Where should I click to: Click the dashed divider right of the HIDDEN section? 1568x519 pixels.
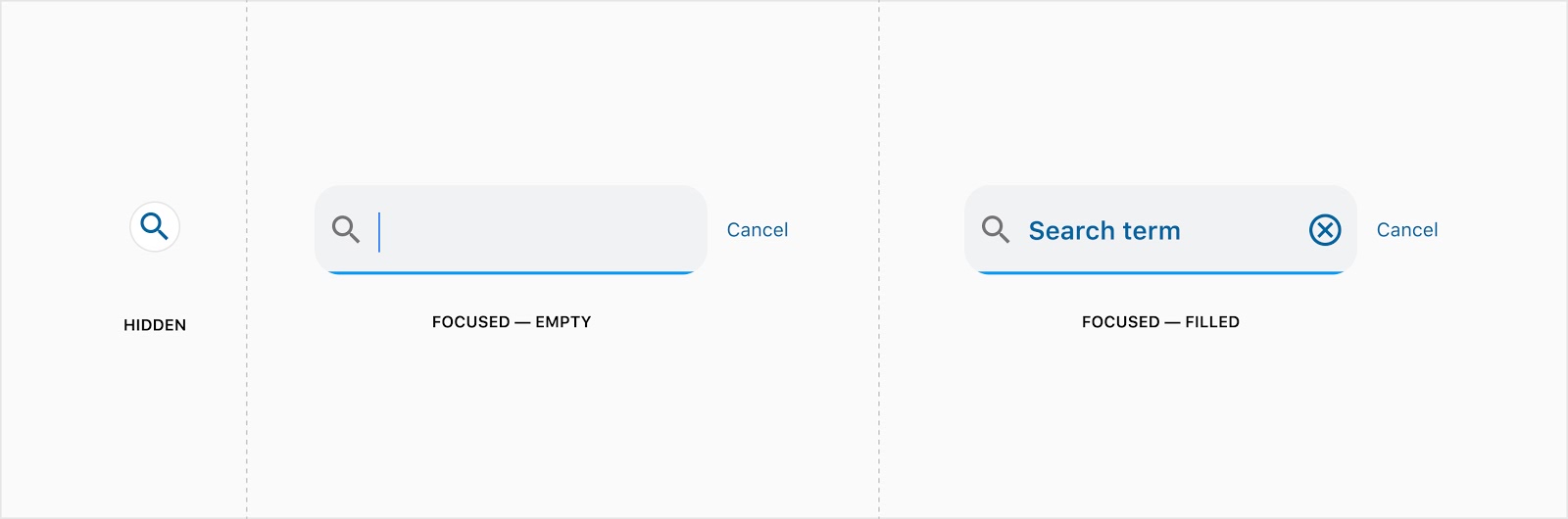(247, 259)
